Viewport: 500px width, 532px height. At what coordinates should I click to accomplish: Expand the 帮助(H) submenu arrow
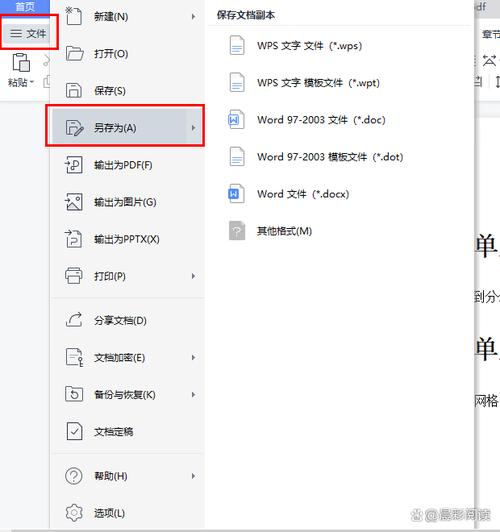pos(193,476)
